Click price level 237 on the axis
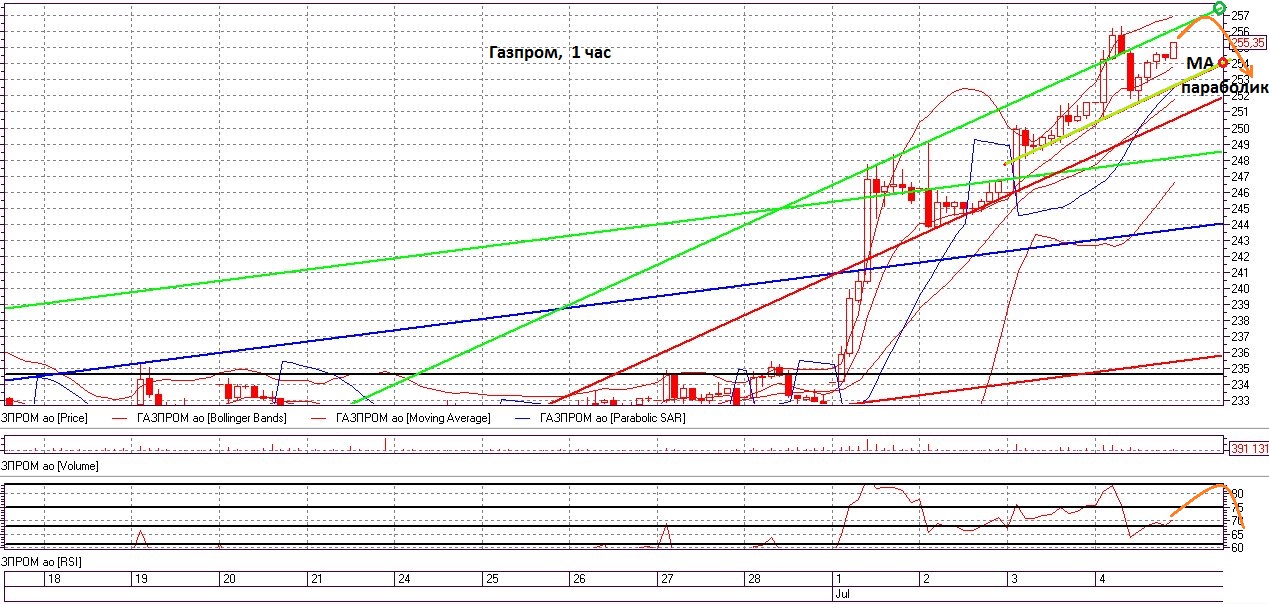 coord(1240,336)
